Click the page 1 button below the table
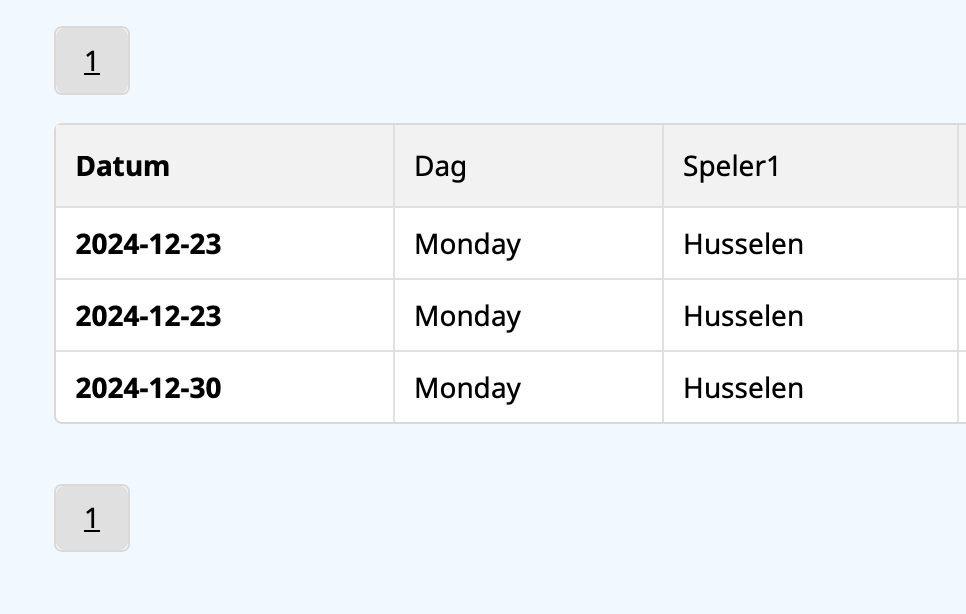The width and height of the screenshot is (966, 614). 91,518
